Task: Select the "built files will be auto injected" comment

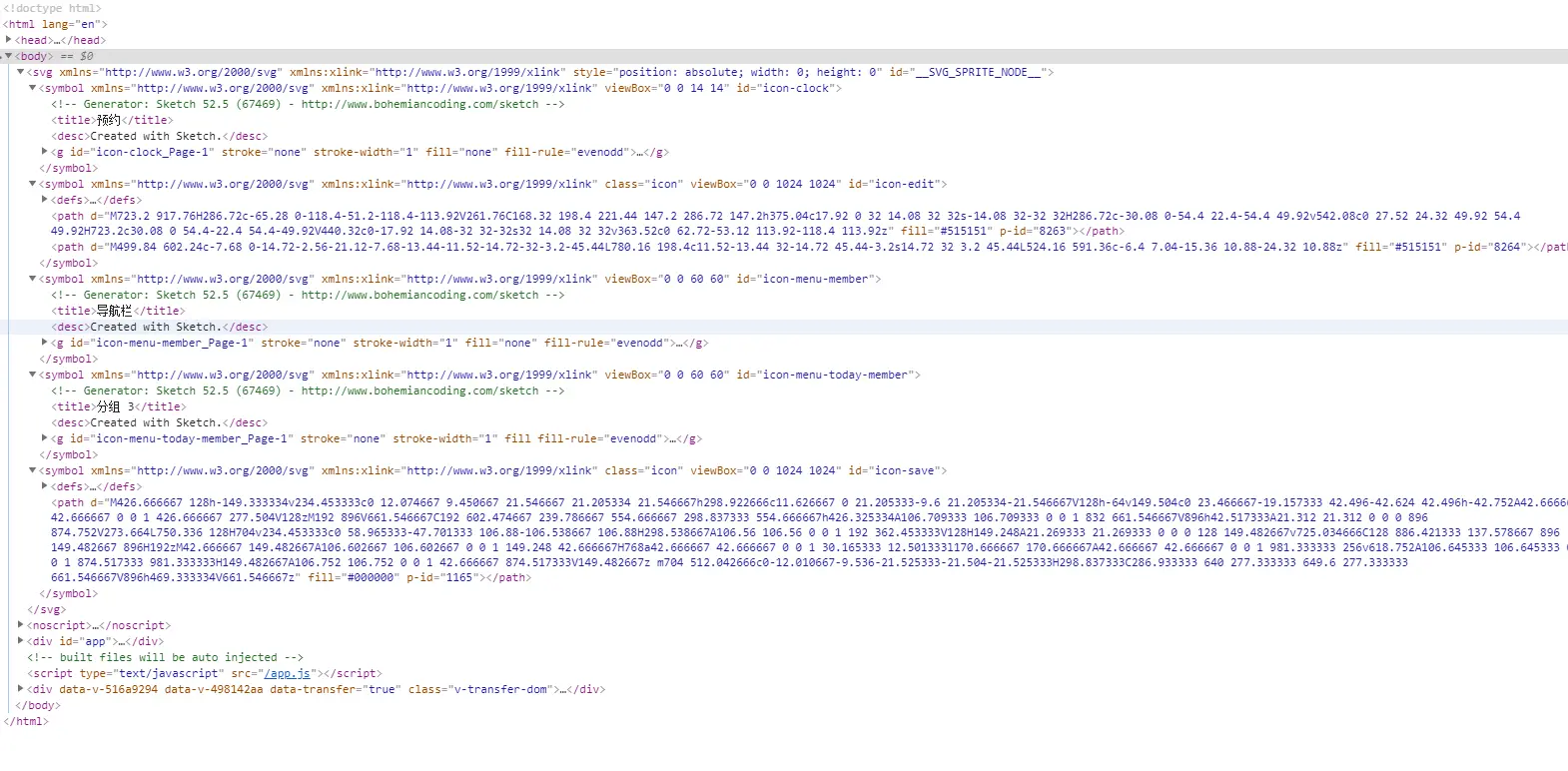Action: click(166, 657)
